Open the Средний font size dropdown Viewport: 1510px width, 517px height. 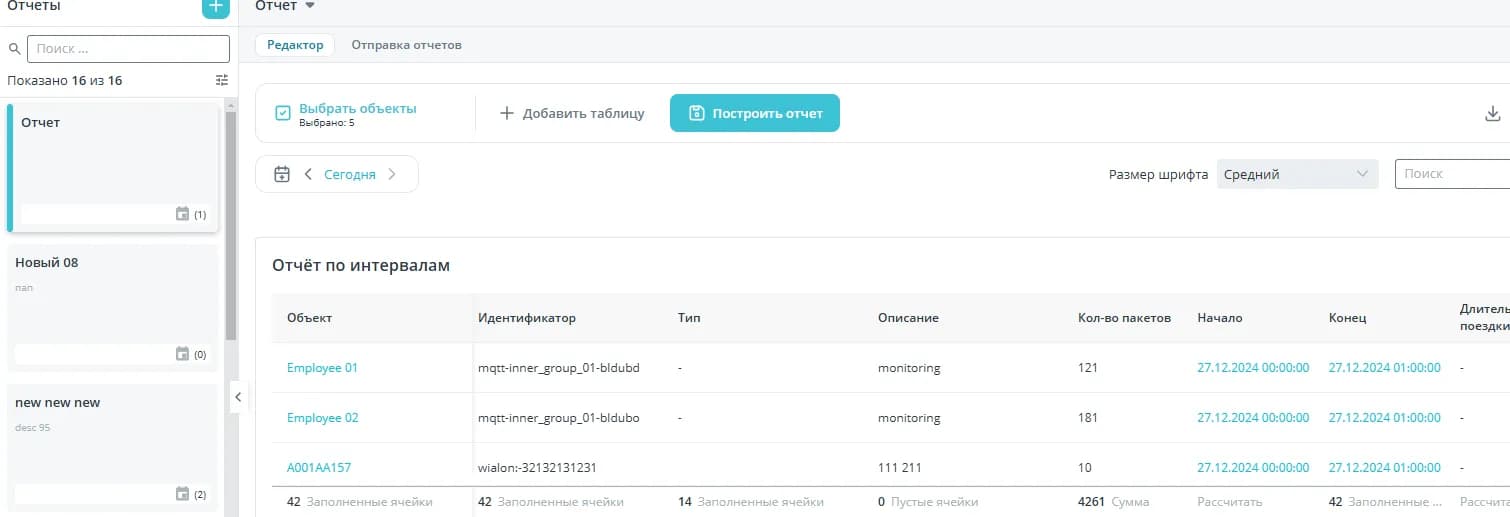pyautogui.click(x=1297, y=174)
